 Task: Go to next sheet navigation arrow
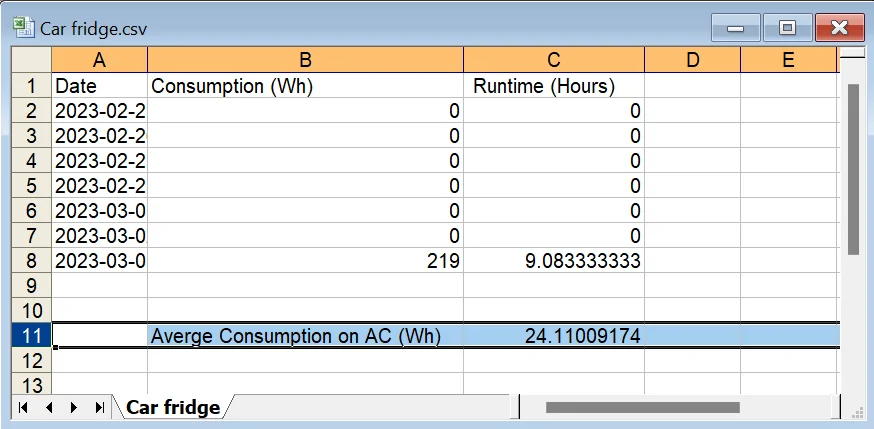[x=74, y=408]
